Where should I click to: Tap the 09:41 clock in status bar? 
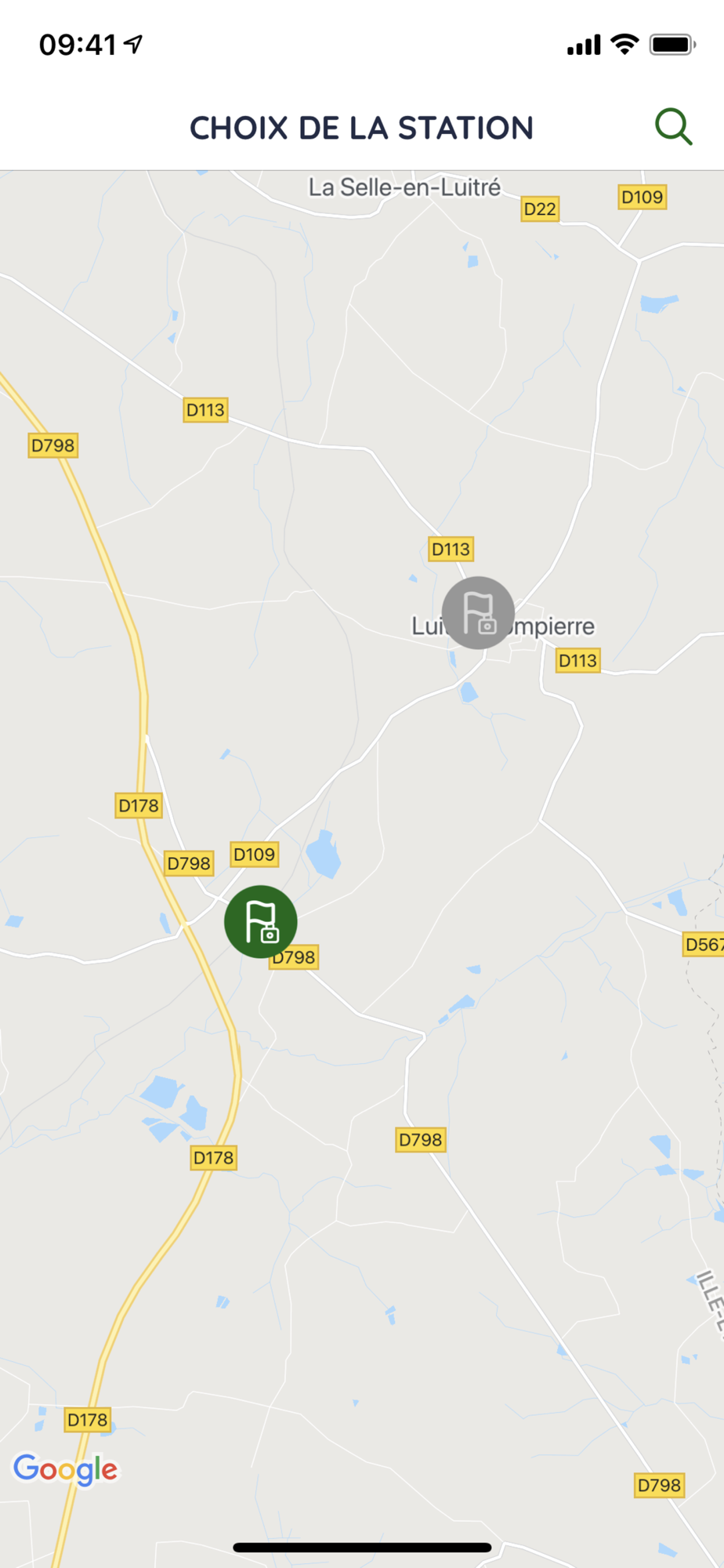tap(78, 45)
